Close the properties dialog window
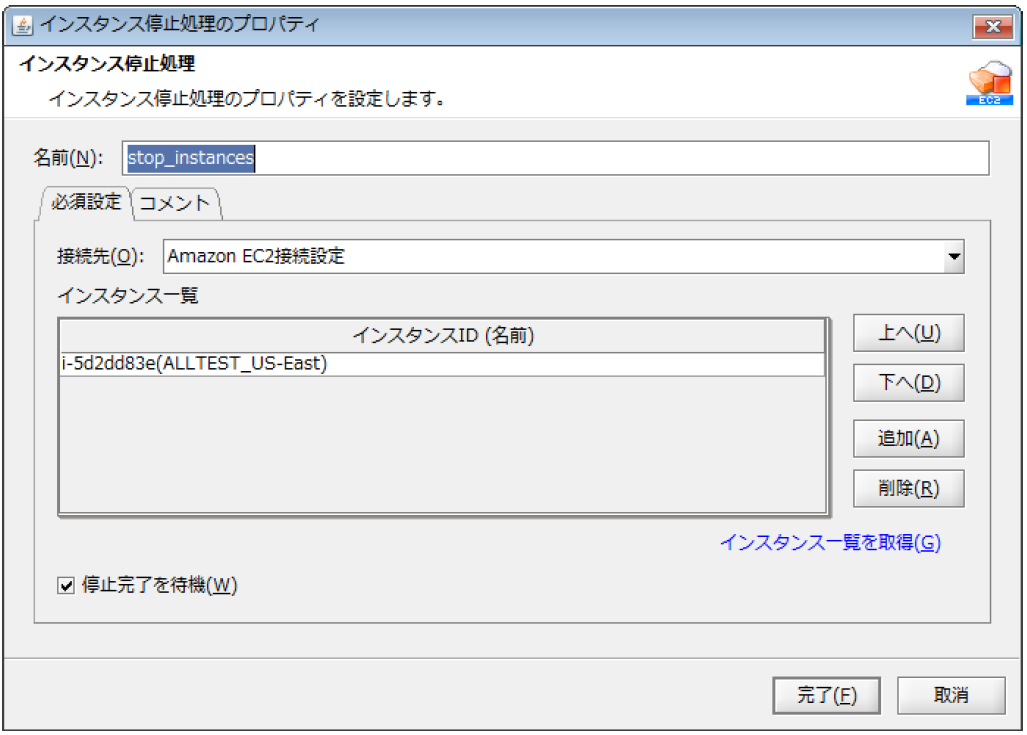 (x=994, y=25)
